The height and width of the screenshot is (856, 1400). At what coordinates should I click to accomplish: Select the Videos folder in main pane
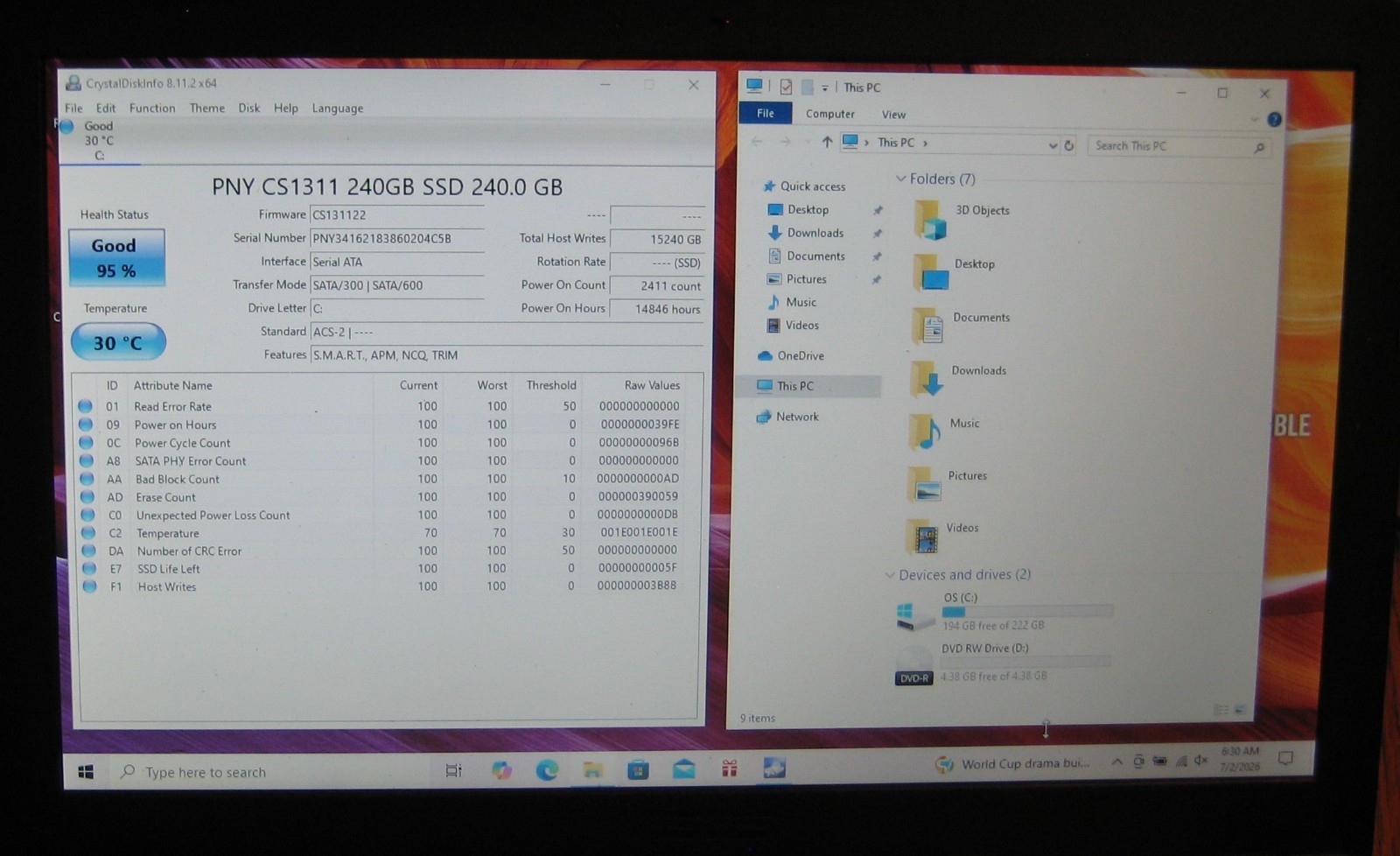pyautogui.click(x=941, y=536)
